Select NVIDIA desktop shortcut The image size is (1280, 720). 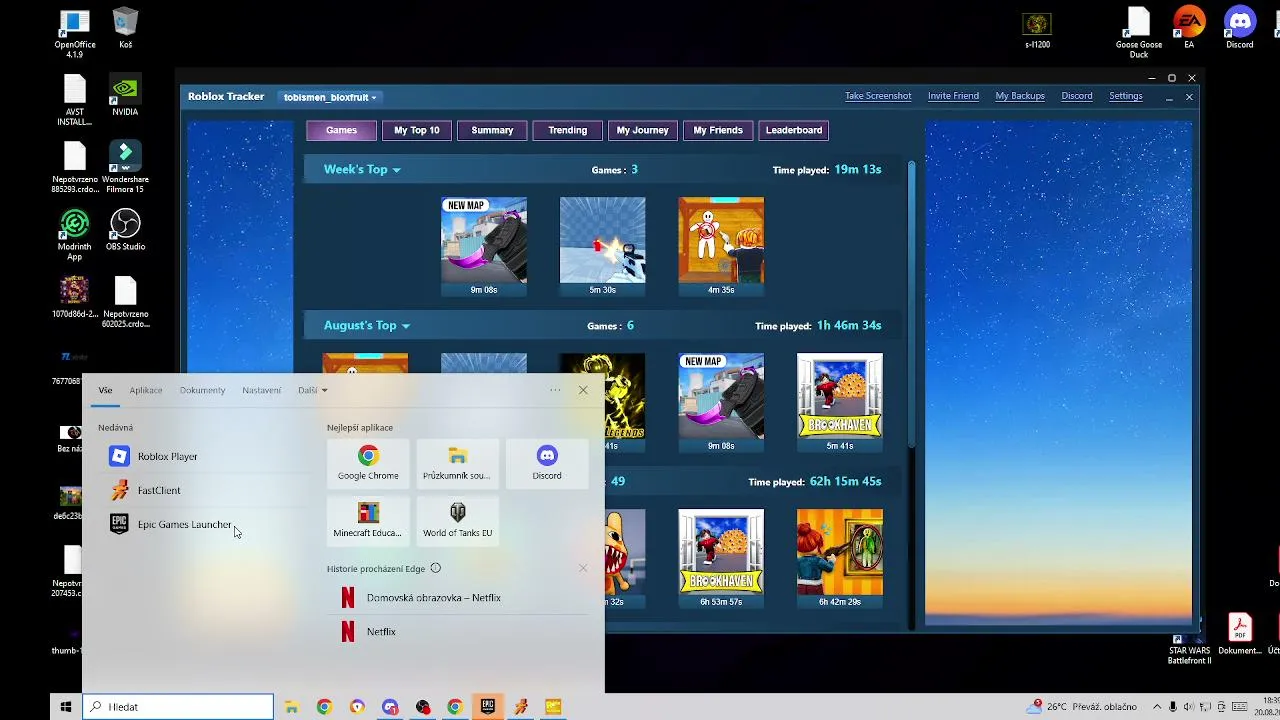(x=125, y=96)
